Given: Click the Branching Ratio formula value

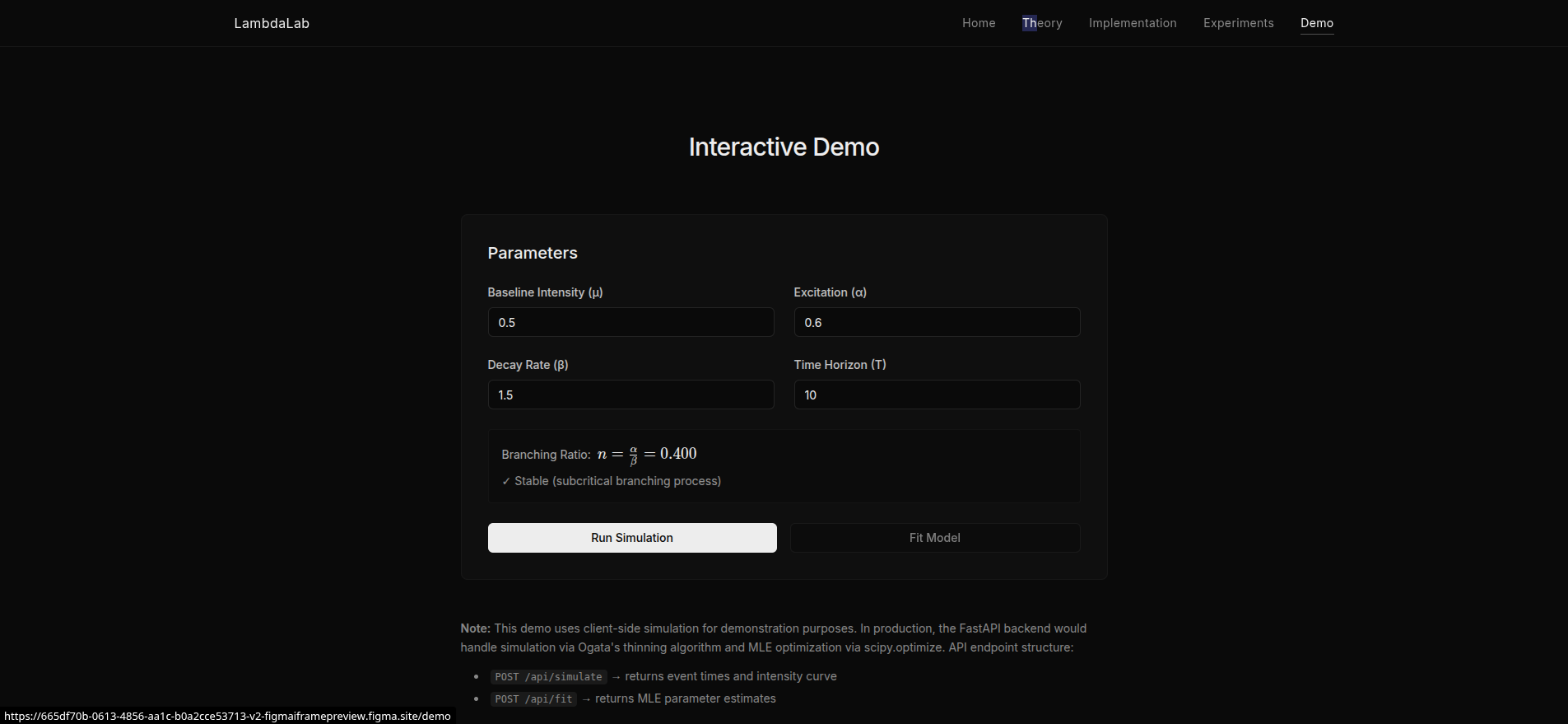Looking at the screenshot, I should (x=647, y=454).
